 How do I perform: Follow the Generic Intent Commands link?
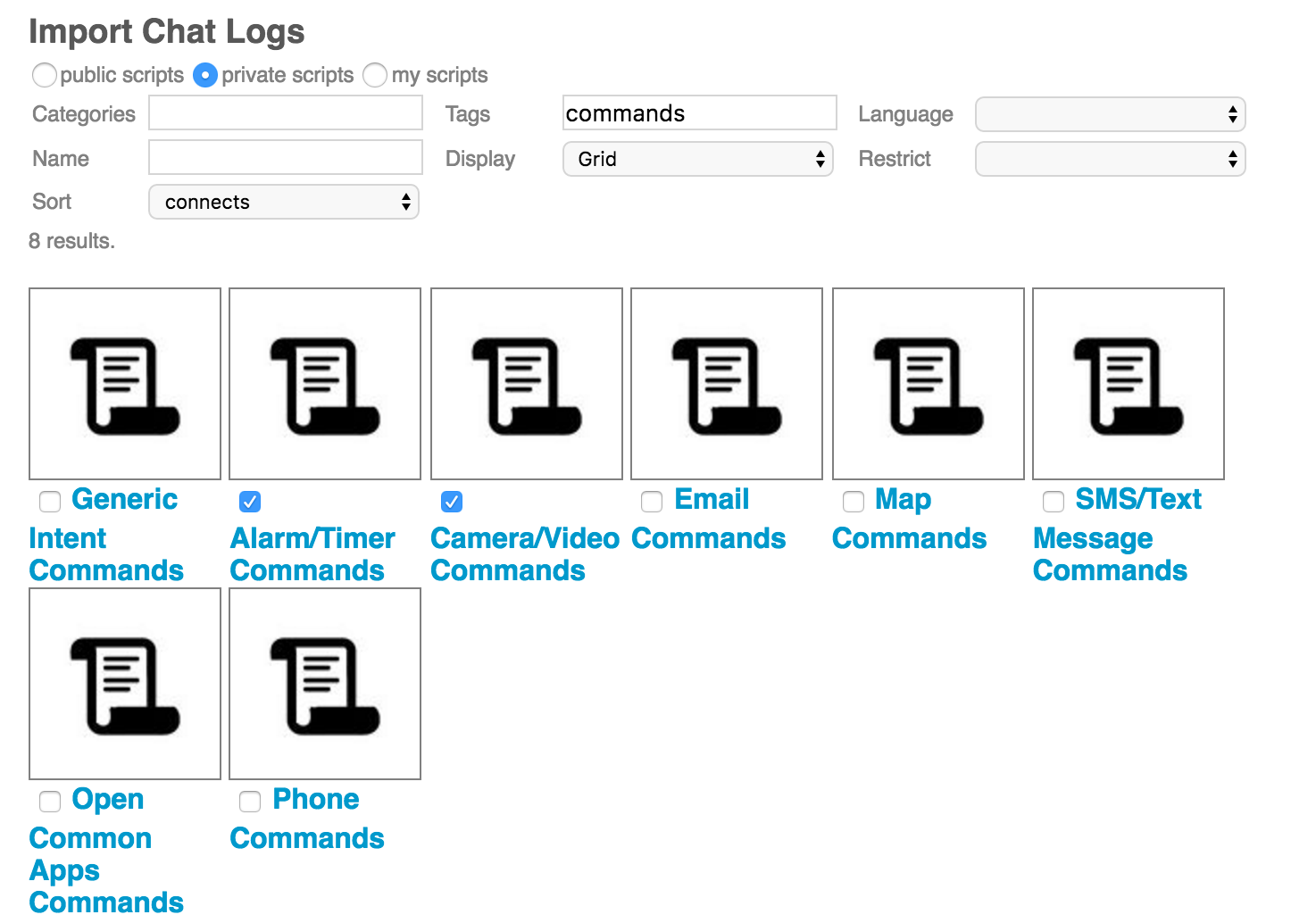point(106,535)
